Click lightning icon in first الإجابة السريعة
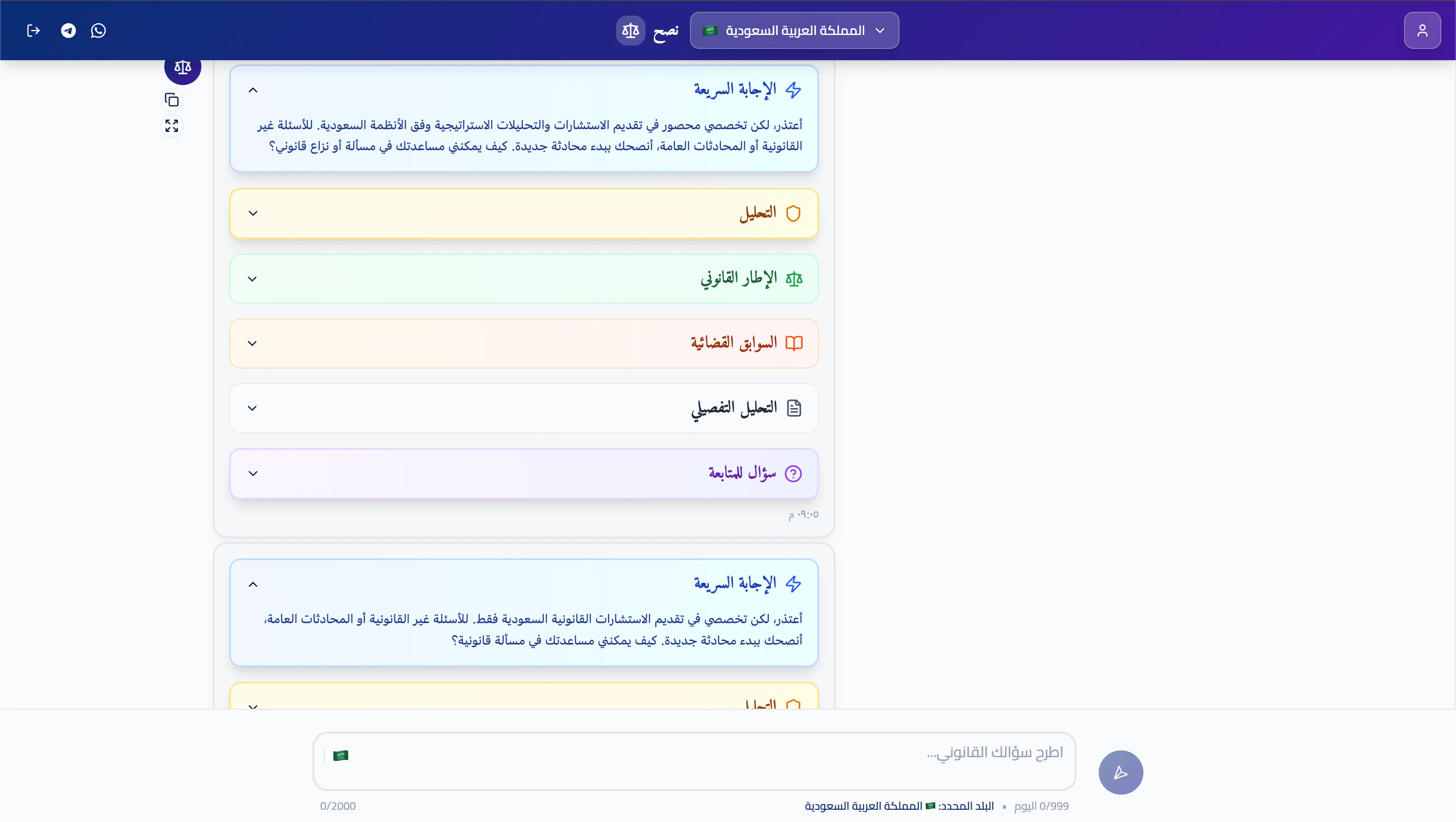The height and width of the screenshot is (822, 1456). (x=794, y=90)
